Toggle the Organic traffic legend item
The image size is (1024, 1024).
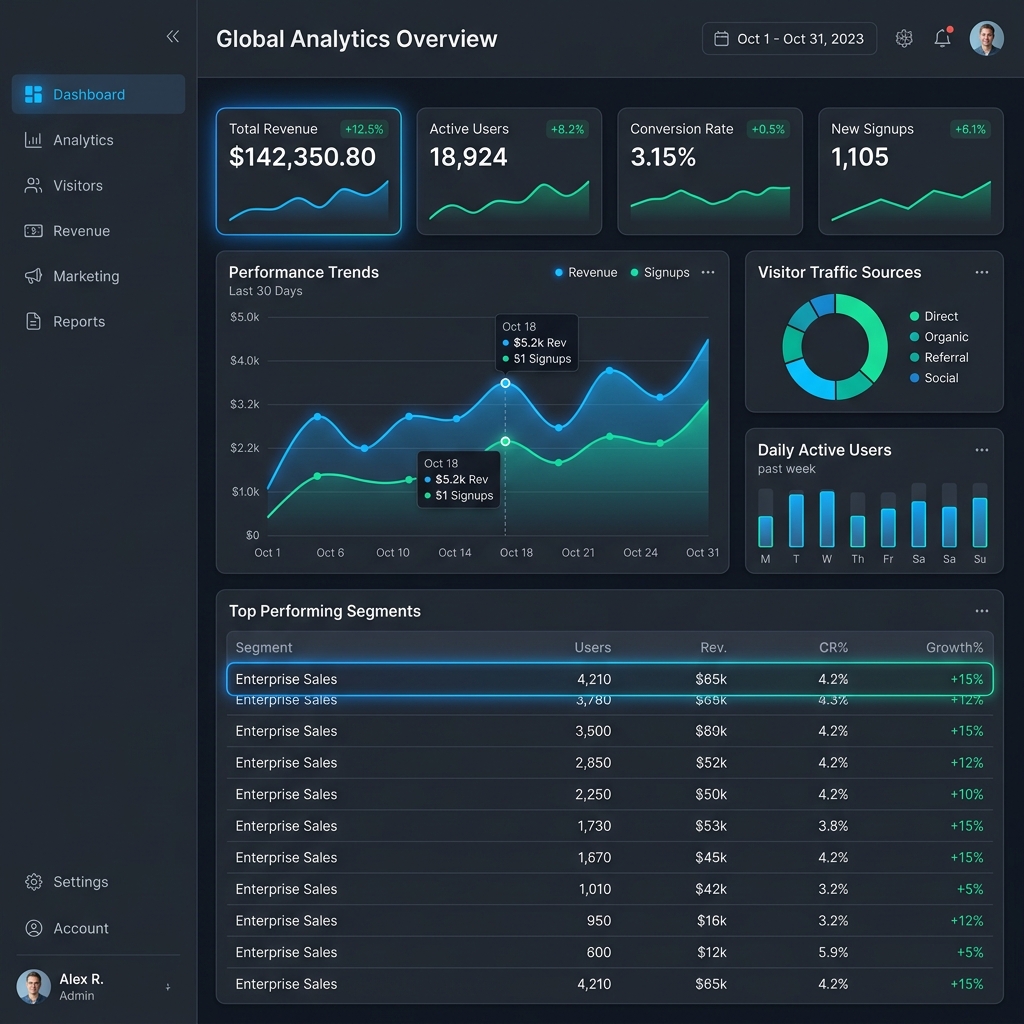(x=939, y=337)
